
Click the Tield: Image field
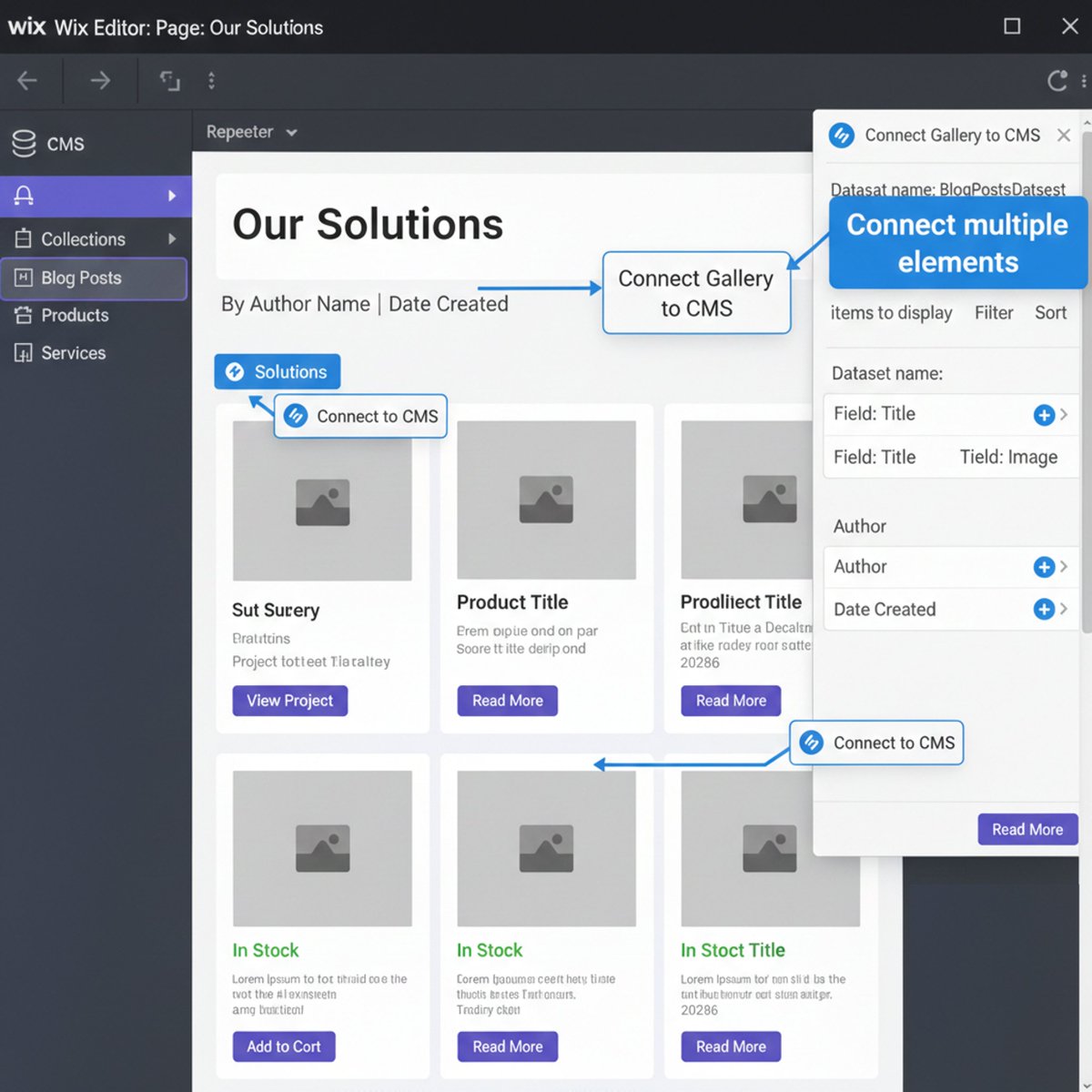click(x=1008, y=457)
